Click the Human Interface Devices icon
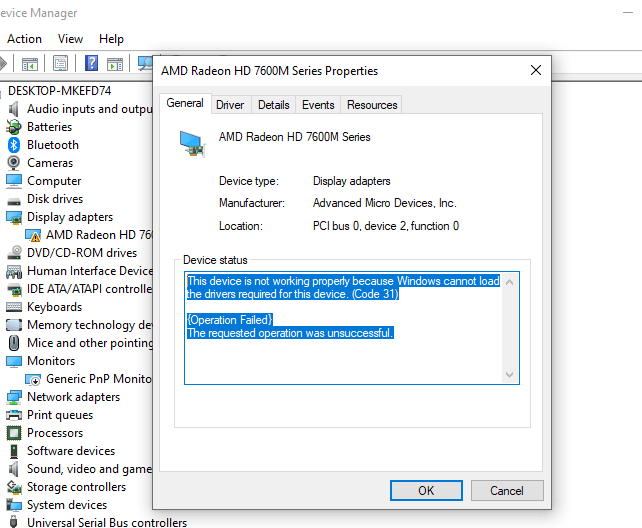 pyautogui.click(x=14, y=271)
